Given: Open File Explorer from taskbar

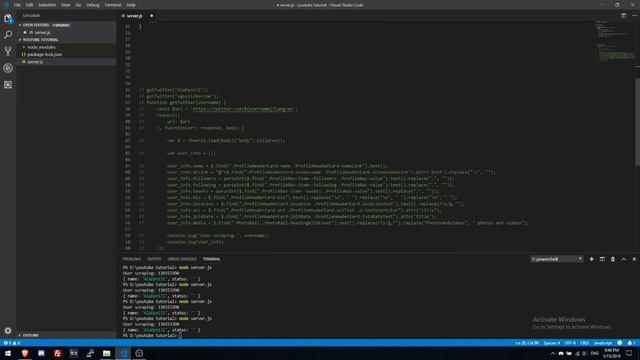Looking at the screenshot, I should coord(107,353).
